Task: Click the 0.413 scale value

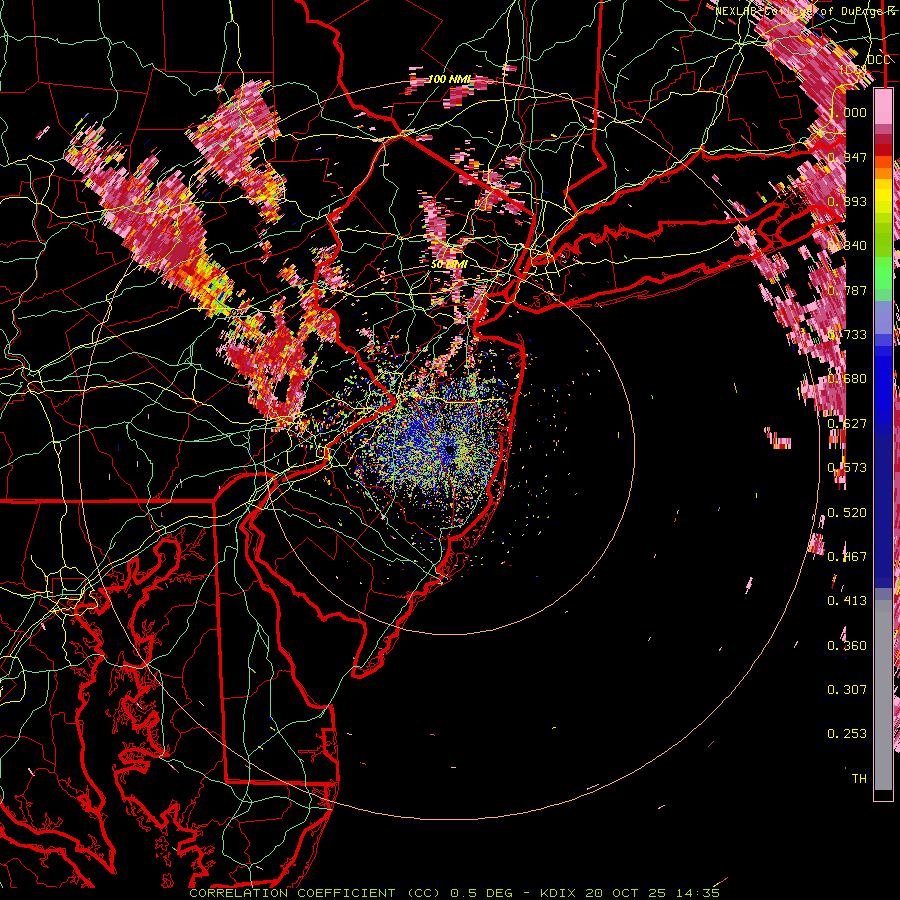Action: point(847,600)
